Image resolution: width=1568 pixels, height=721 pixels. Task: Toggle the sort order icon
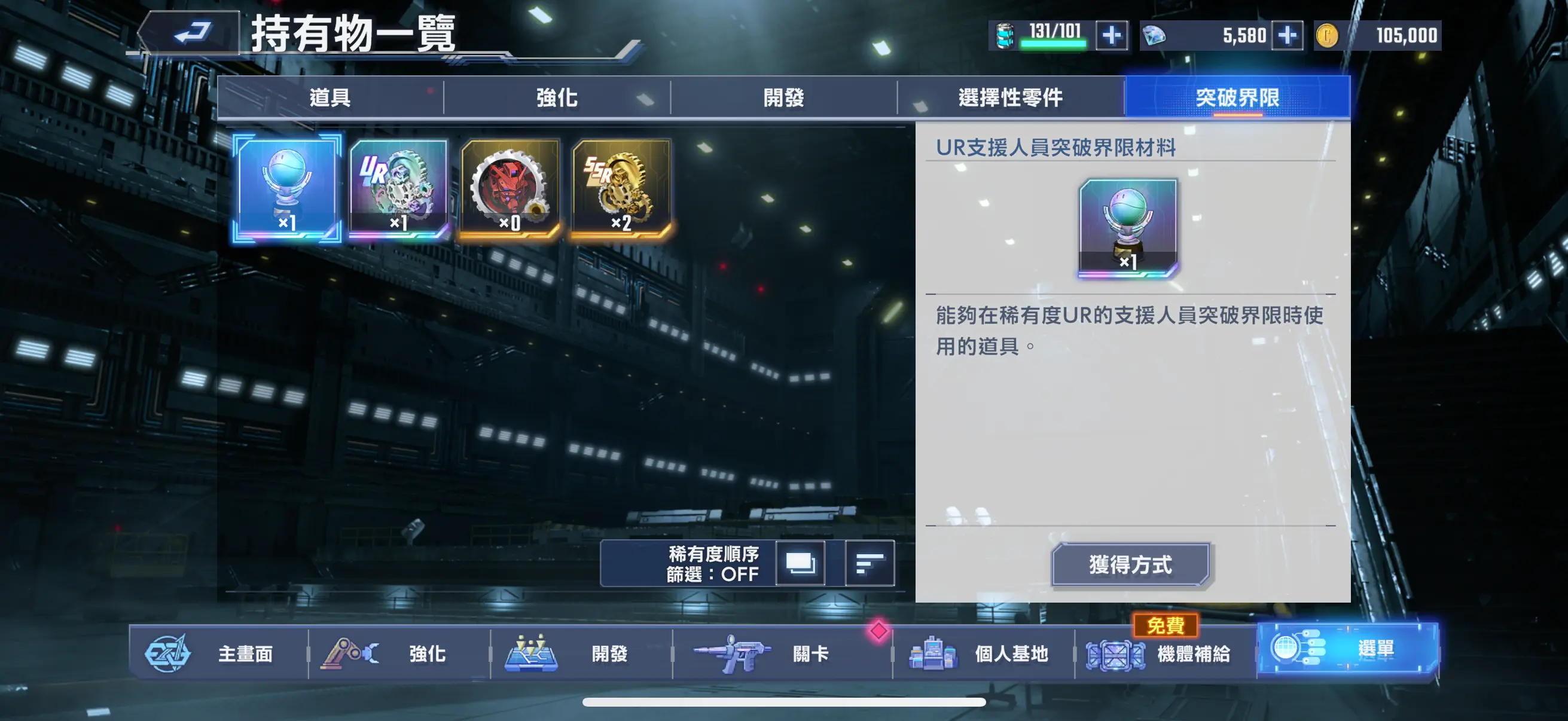tap(870, 563)
